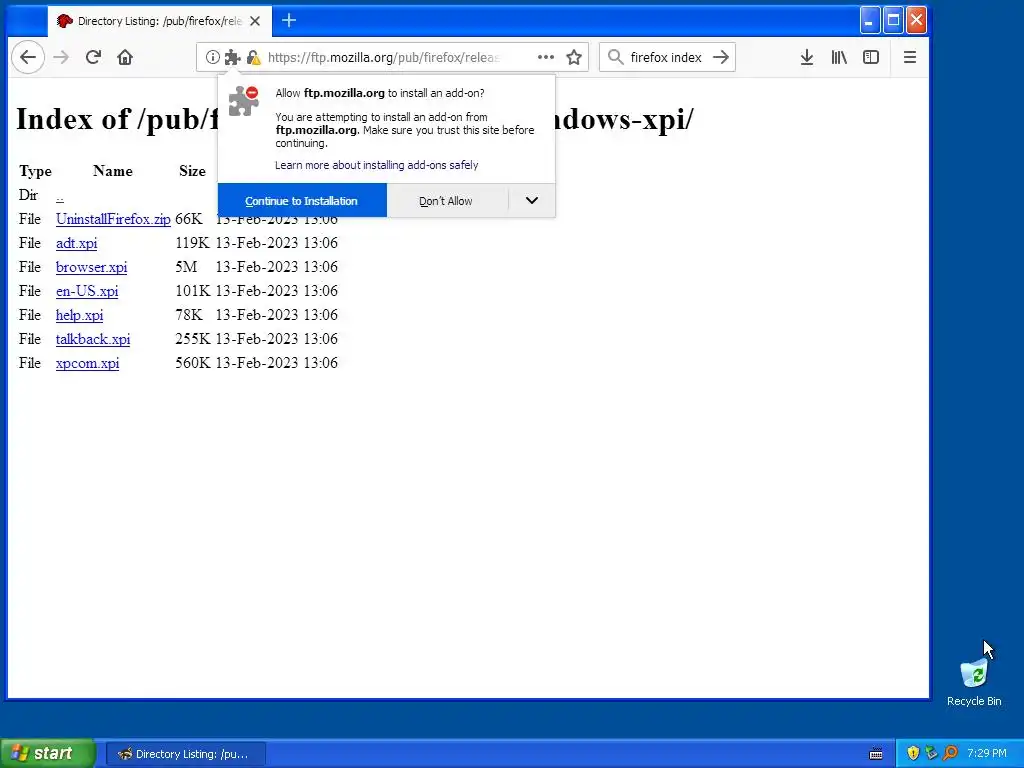Go back using the back arrow button
The image size is (1024, 768).
[x=27, y=57]
